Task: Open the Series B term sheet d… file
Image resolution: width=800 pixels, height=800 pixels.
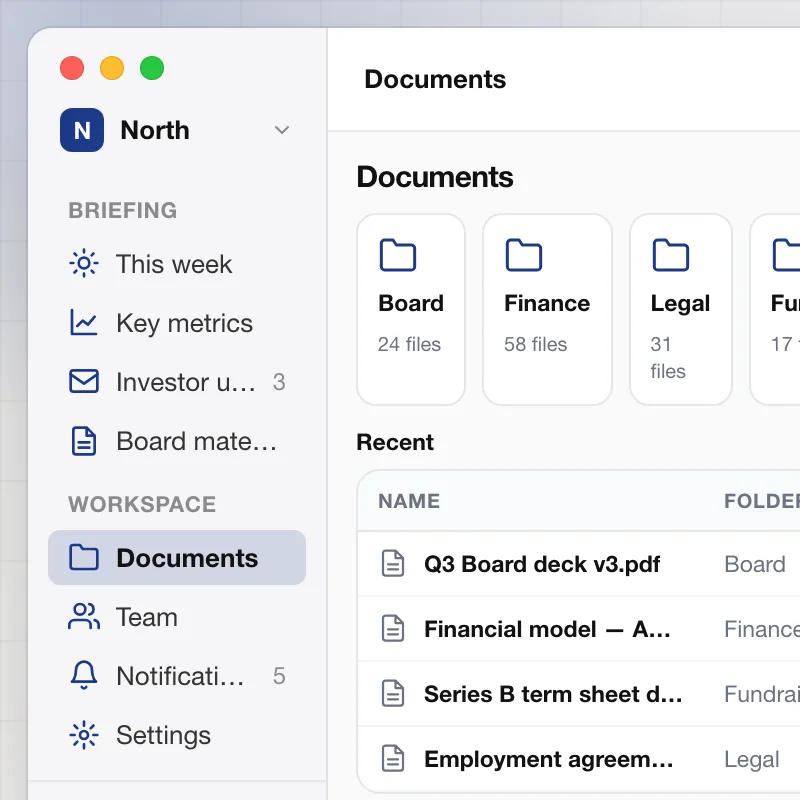Action: (553, 694)
